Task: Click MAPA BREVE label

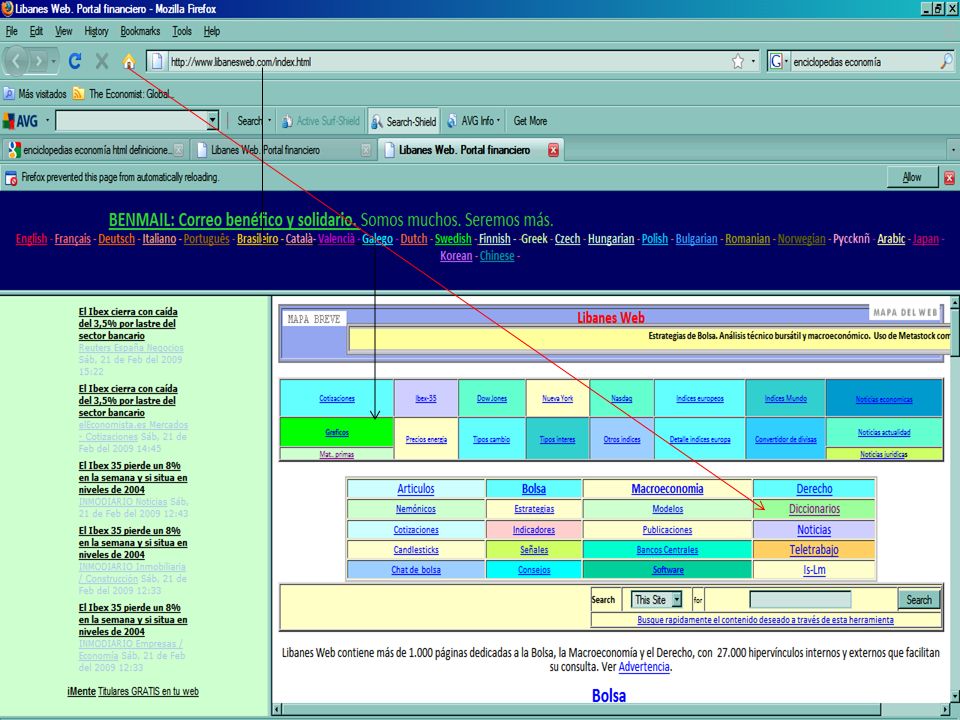Action: 313,319
